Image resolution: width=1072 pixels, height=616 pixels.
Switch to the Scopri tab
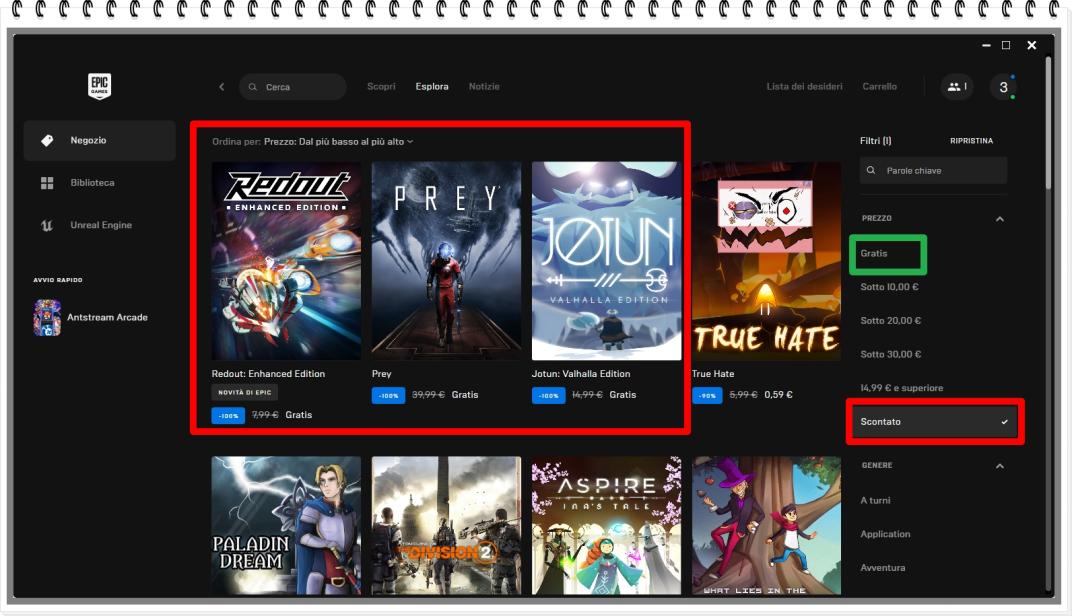pyautogui.click(x=381, y=87)
